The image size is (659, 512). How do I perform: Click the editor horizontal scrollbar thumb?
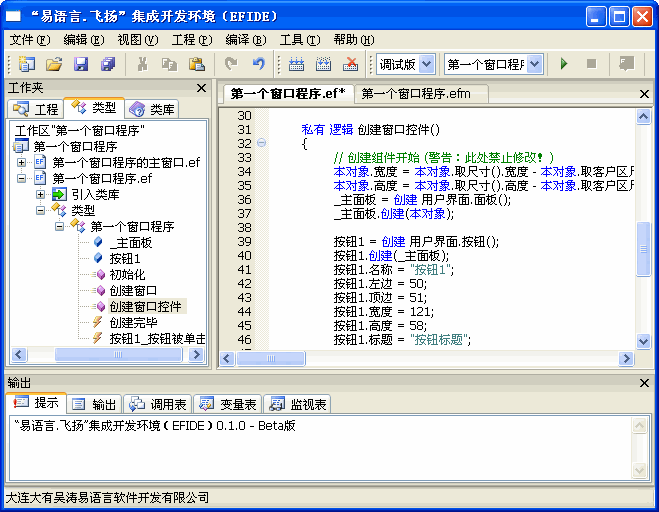tap(271, 359)
